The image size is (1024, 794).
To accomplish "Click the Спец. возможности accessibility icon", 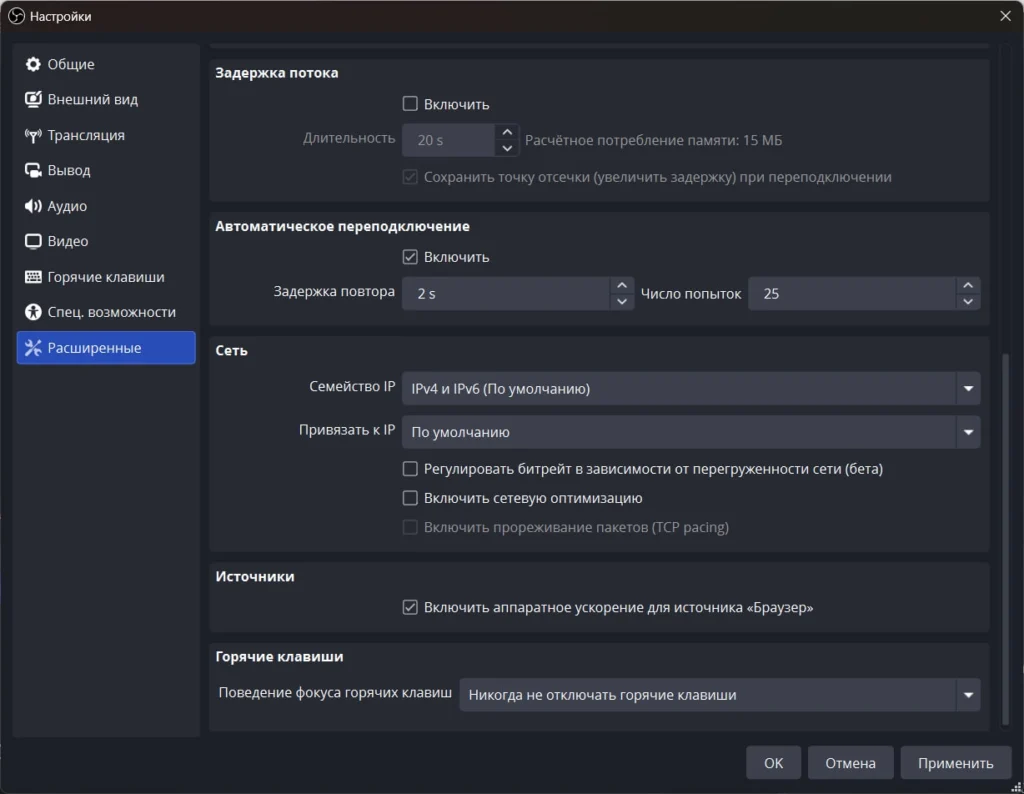I will click(x=33, y=312).
